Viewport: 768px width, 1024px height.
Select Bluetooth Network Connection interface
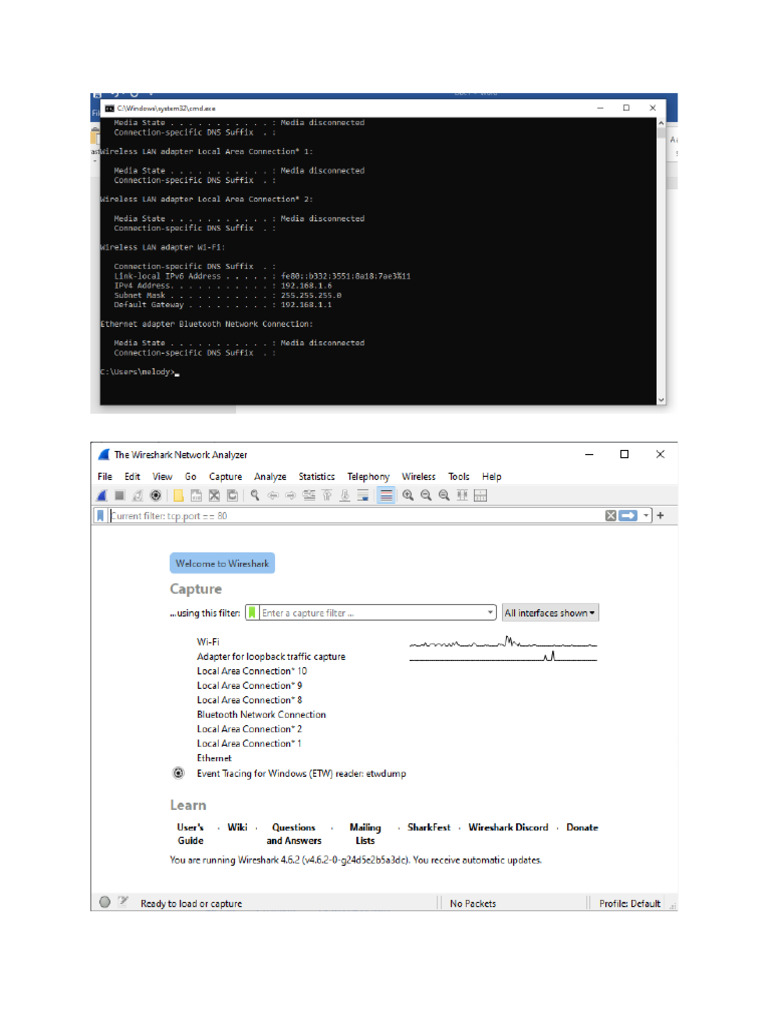click(261, 714)
